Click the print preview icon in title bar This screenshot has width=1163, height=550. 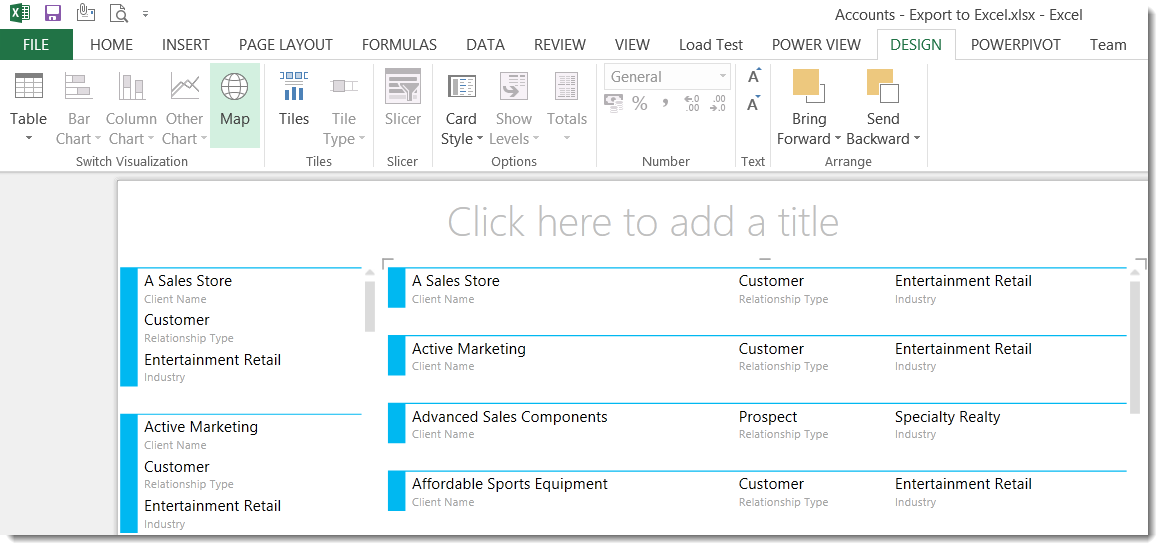coord(119,14)
